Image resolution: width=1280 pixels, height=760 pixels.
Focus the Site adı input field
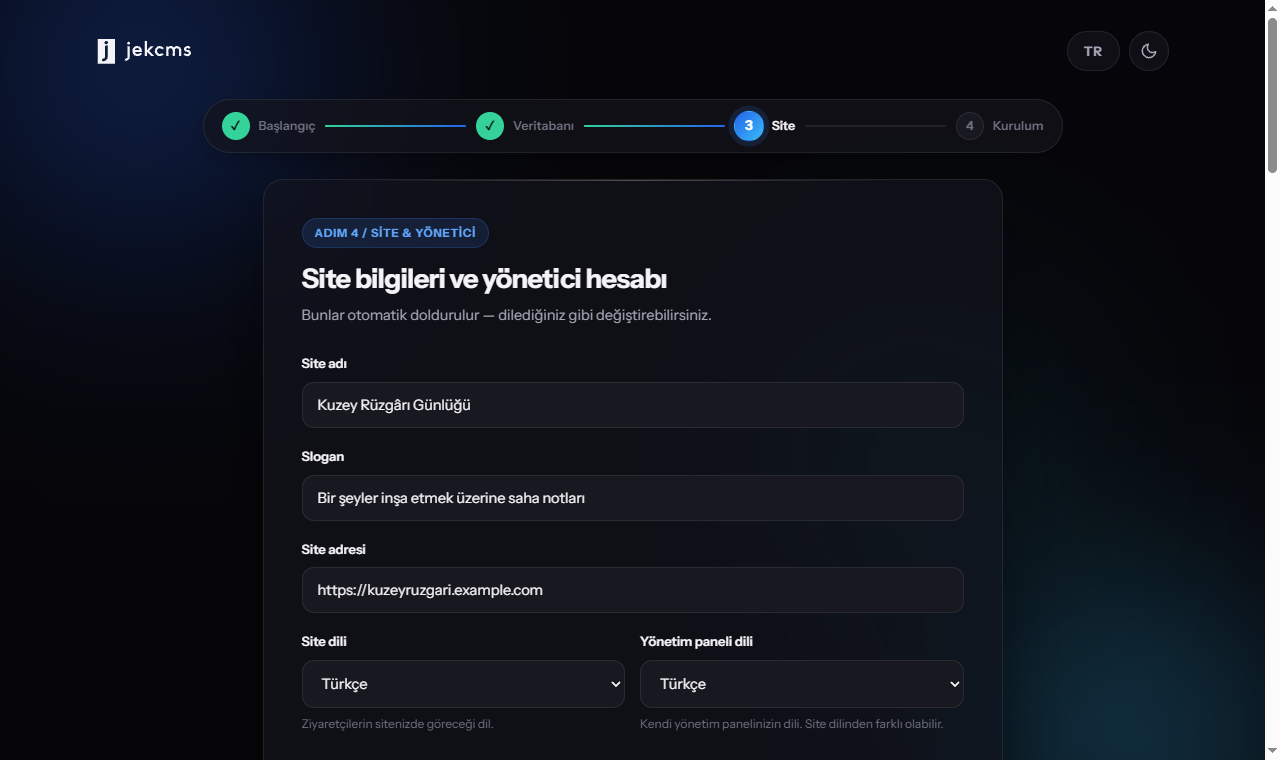pos(633,405)
